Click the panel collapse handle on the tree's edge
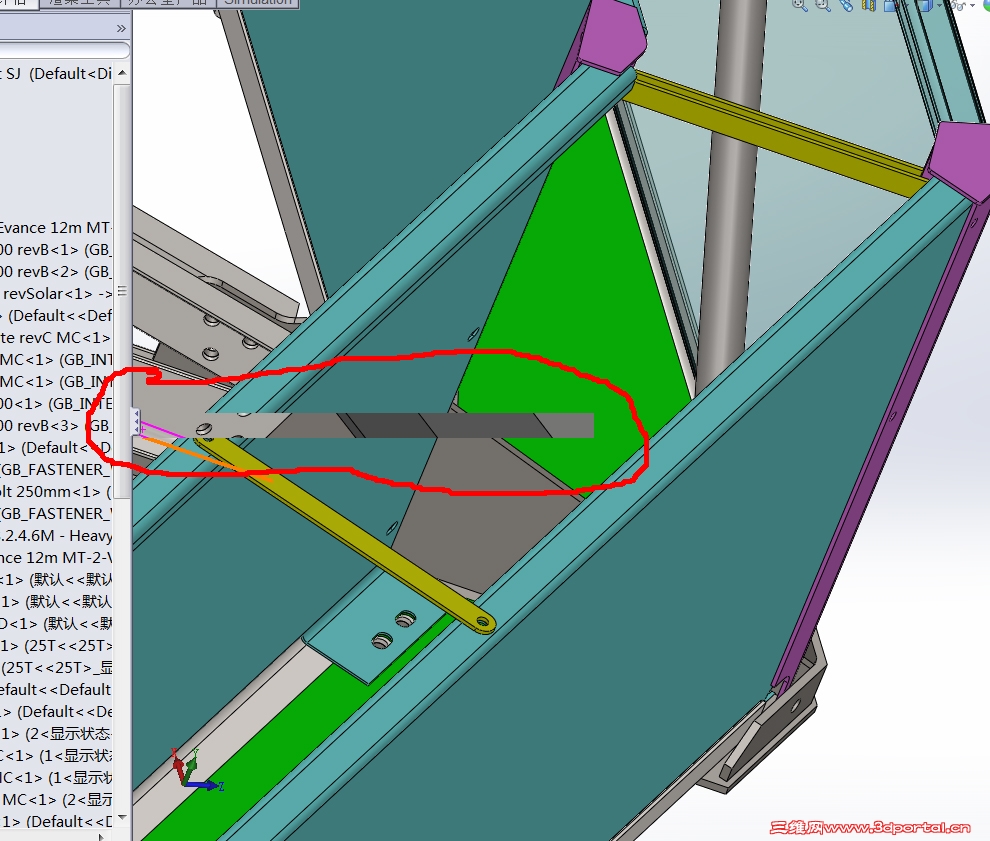Image resolution: width=990 pixels, height=841 pixels. point(136,422)
